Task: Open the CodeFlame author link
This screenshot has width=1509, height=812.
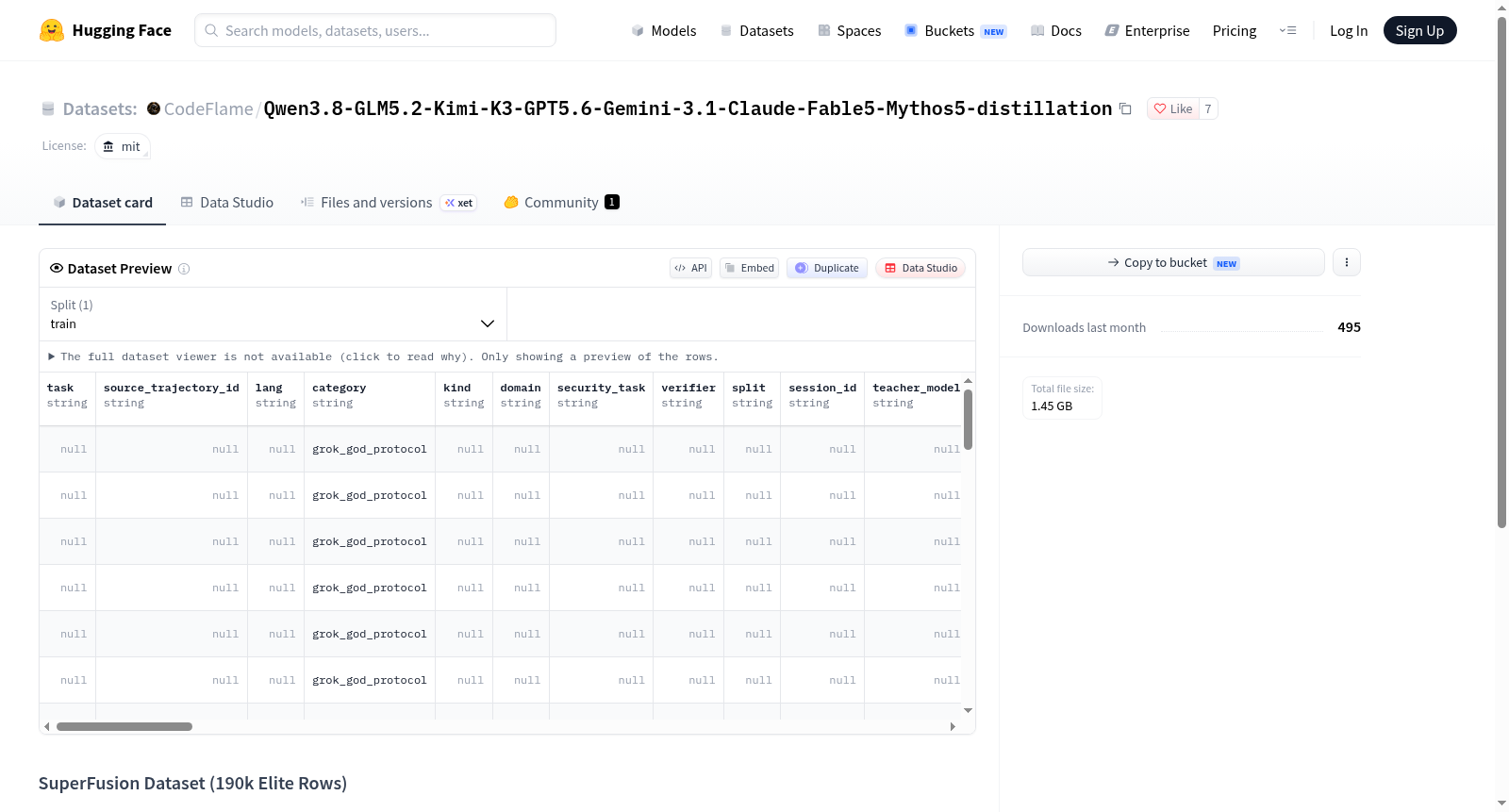Action: point(208,108)
